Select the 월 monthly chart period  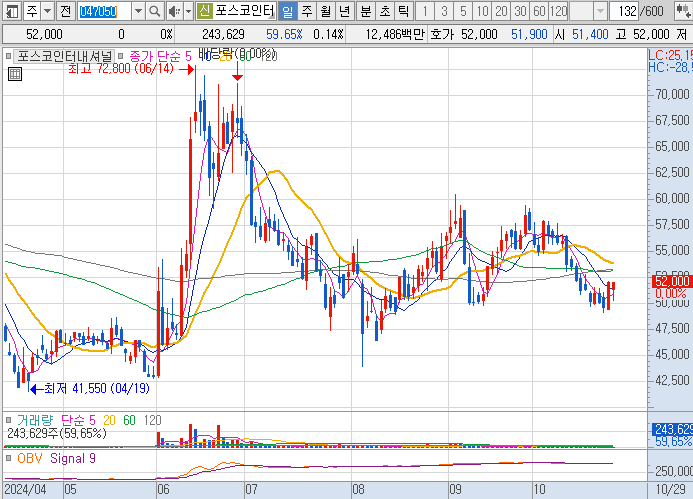[325, 11]
